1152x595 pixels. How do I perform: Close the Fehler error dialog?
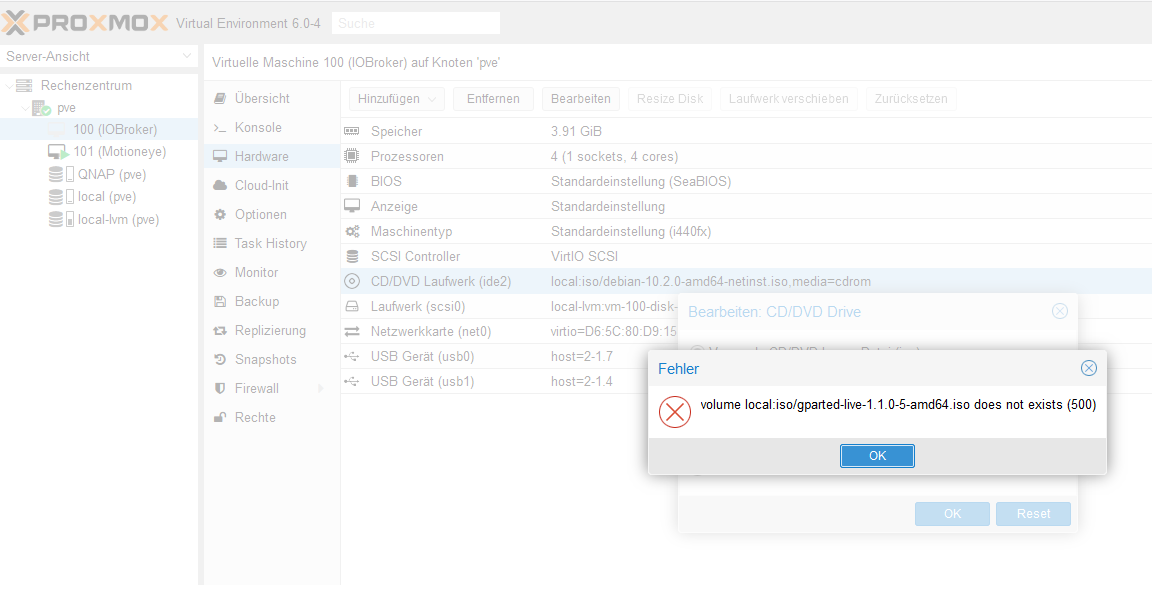click(1089, 368)
